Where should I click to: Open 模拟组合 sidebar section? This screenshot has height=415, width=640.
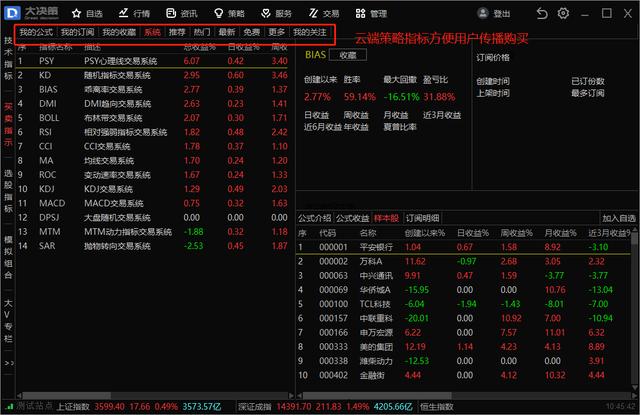point(8,257)
